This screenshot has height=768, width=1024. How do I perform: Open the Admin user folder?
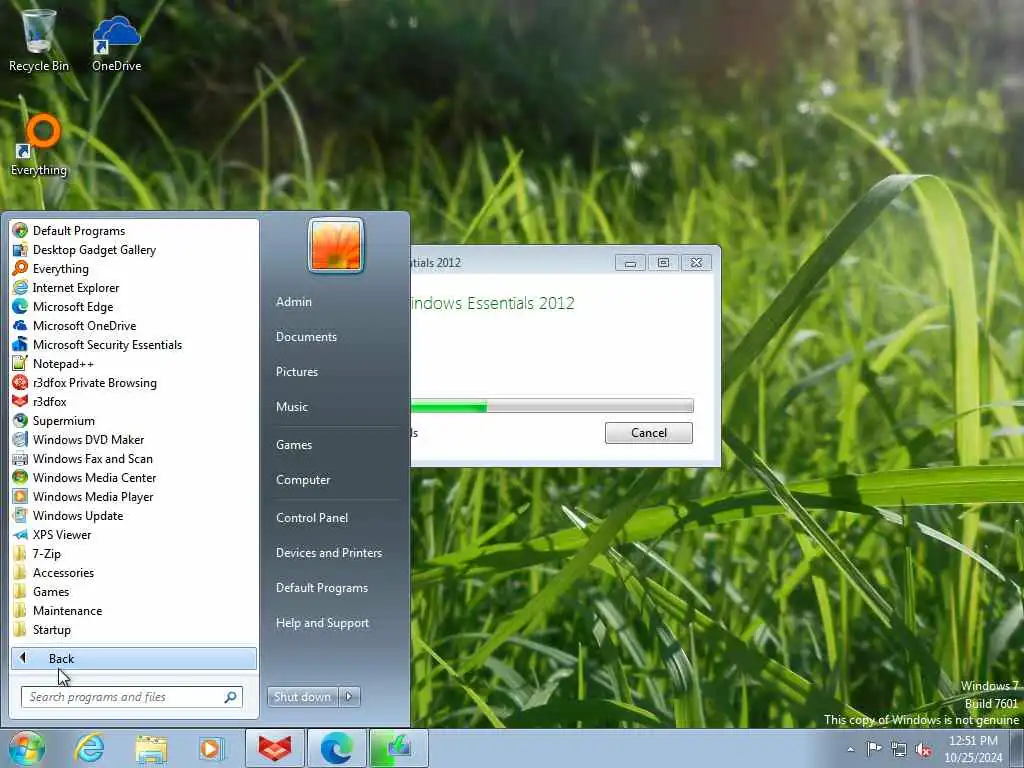[x=294, y=302]
